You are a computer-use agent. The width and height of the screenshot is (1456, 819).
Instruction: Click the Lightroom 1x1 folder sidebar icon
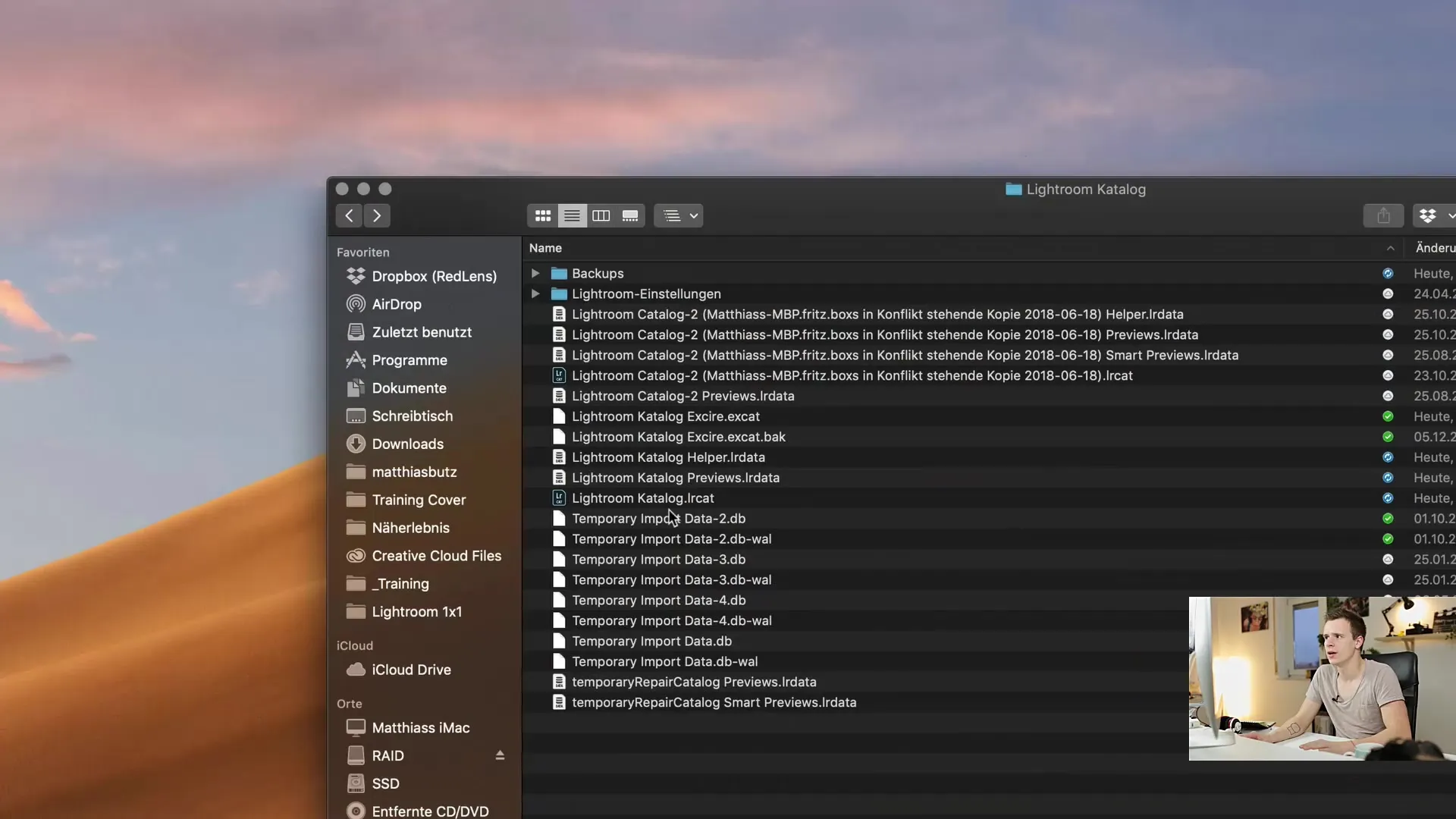pyautogui.click(x=356, y=611)
